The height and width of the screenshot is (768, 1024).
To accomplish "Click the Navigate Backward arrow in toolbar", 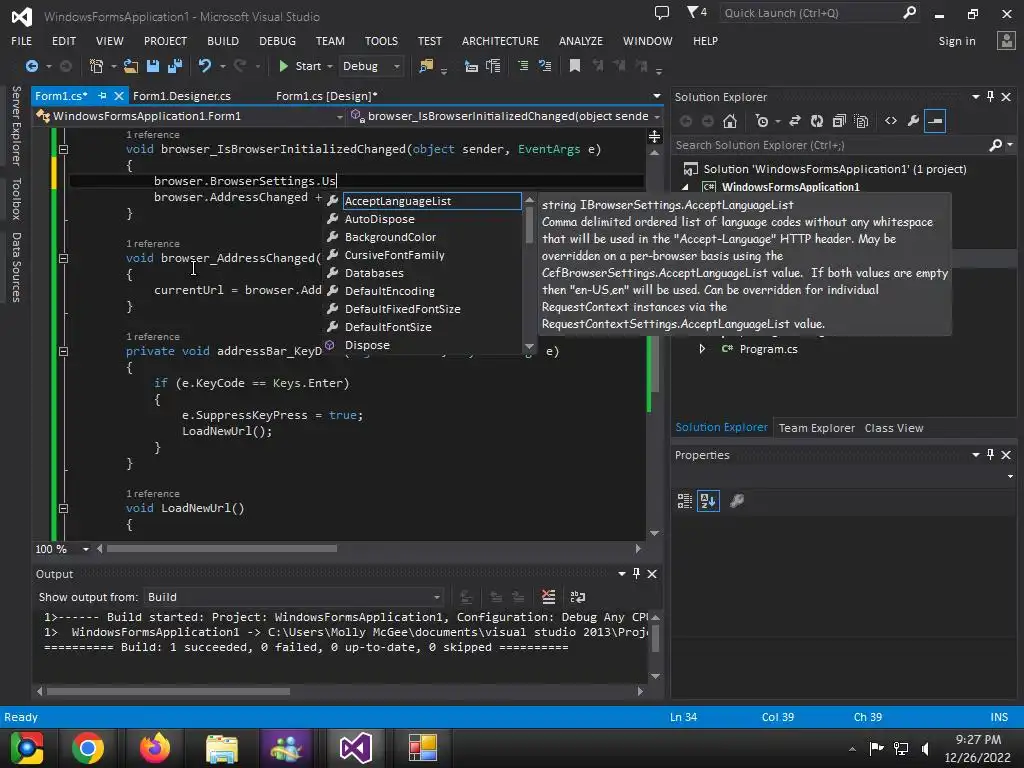I will tap(31, 66).
